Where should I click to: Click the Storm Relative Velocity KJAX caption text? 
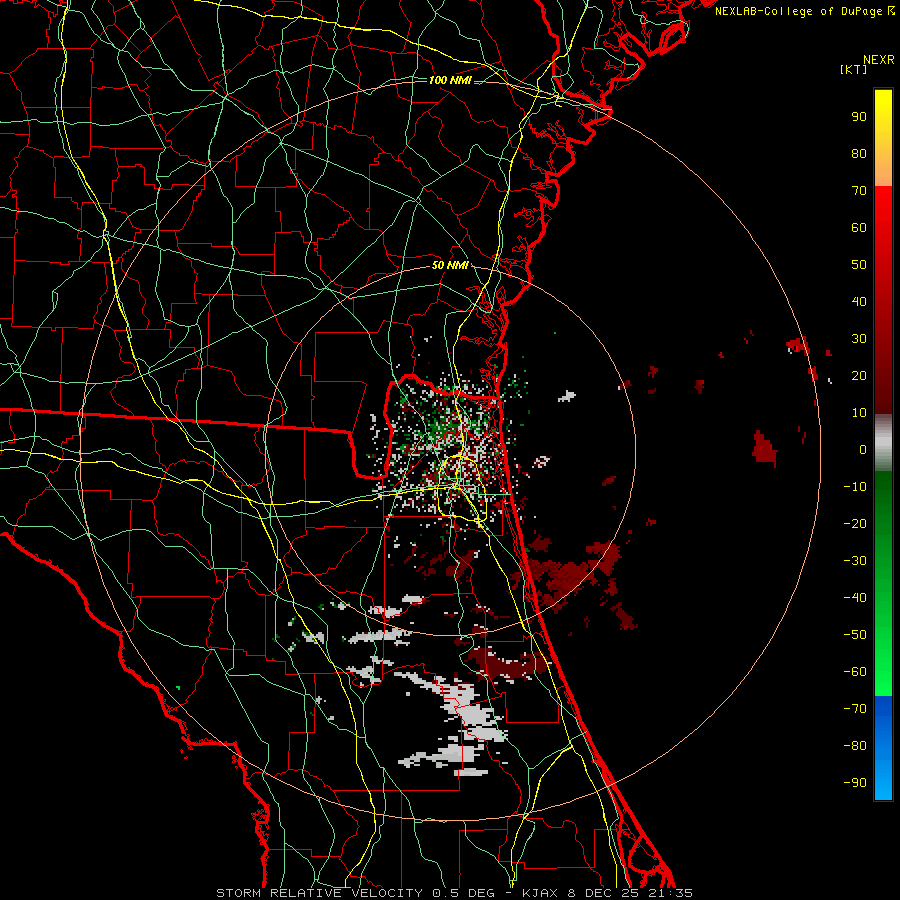click(455, 893)
